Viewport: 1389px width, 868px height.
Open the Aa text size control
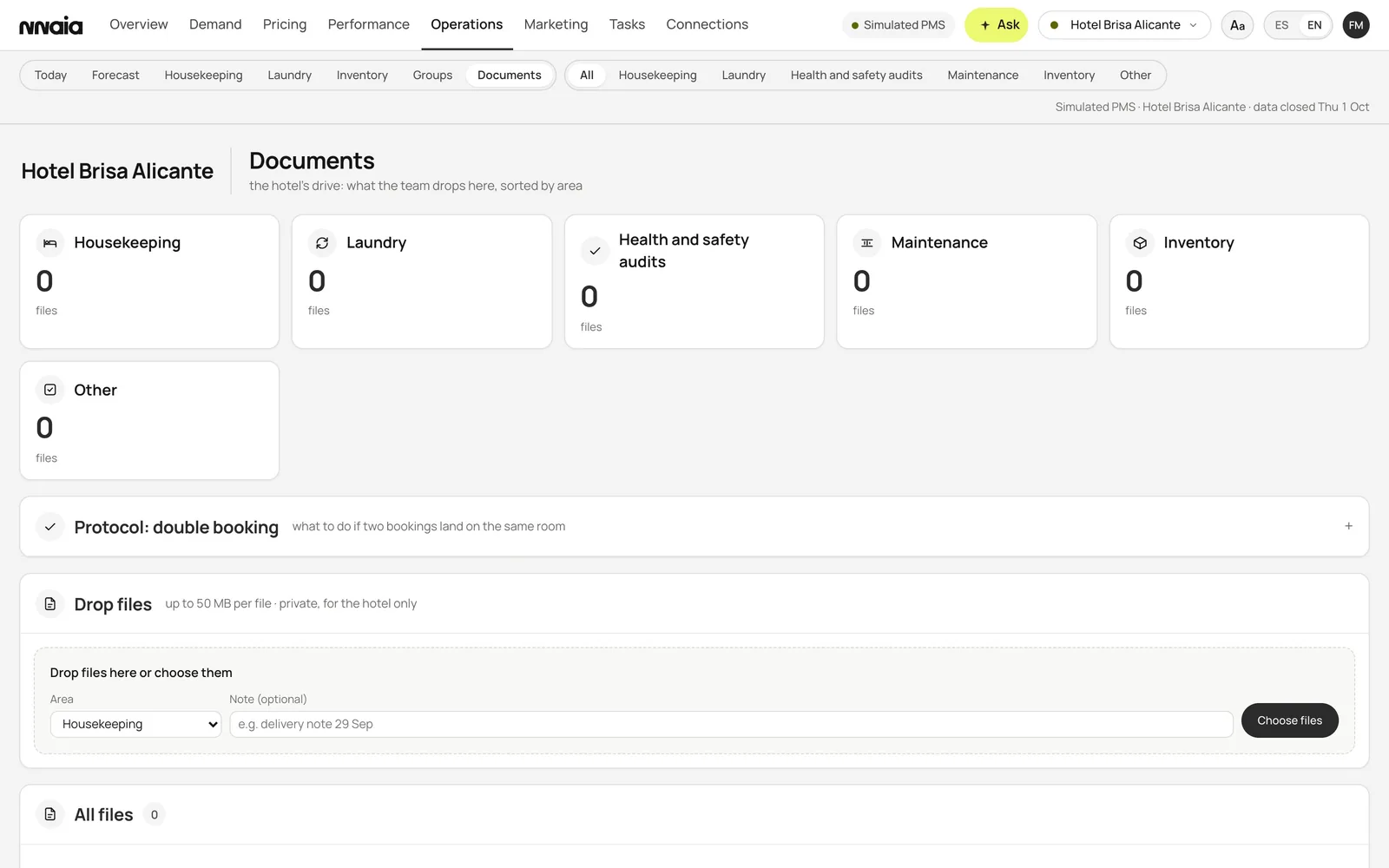pos(1237,25)
